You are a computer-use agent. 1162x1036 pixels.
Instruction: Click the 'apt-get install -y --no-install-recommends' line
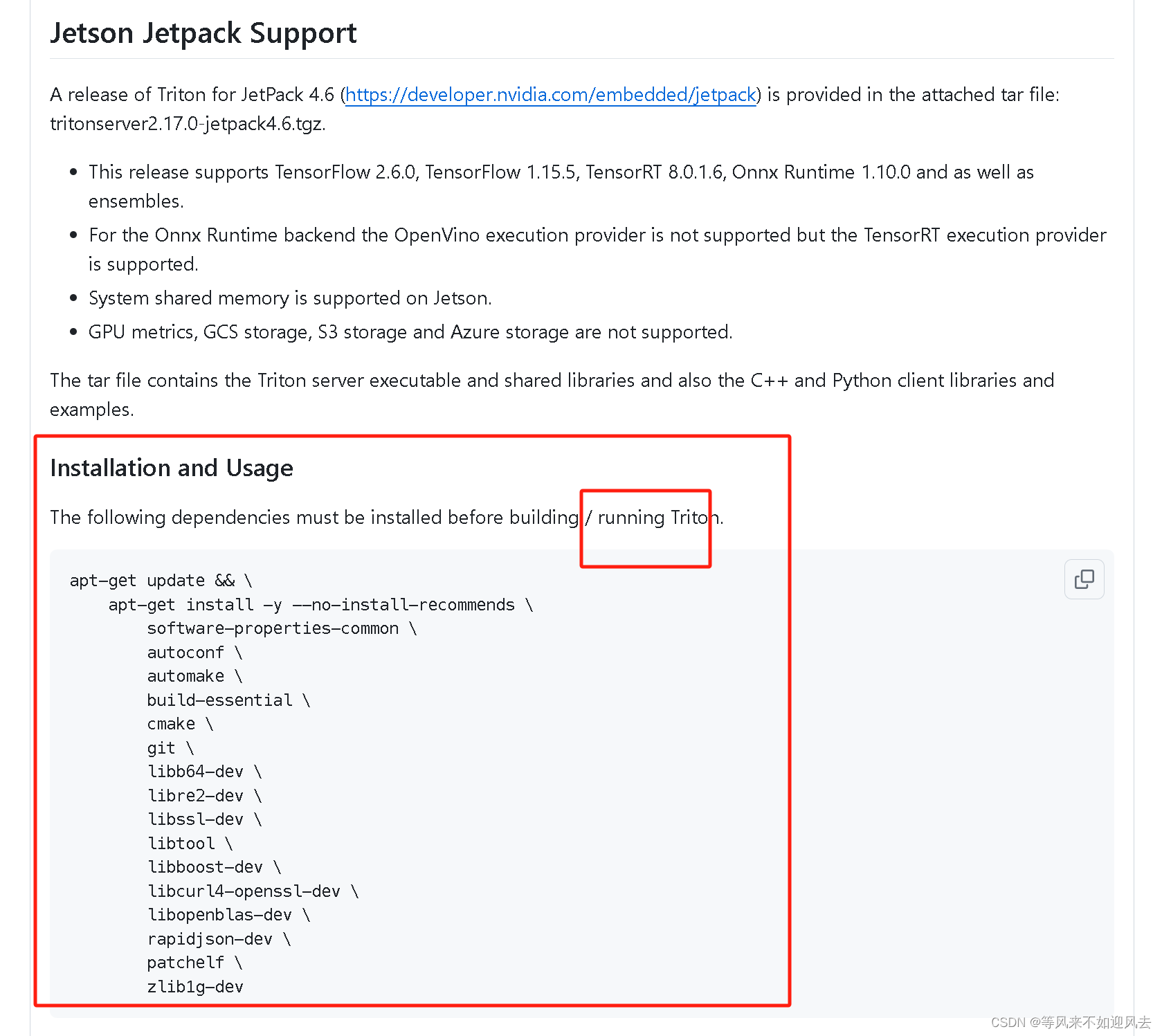321,605
